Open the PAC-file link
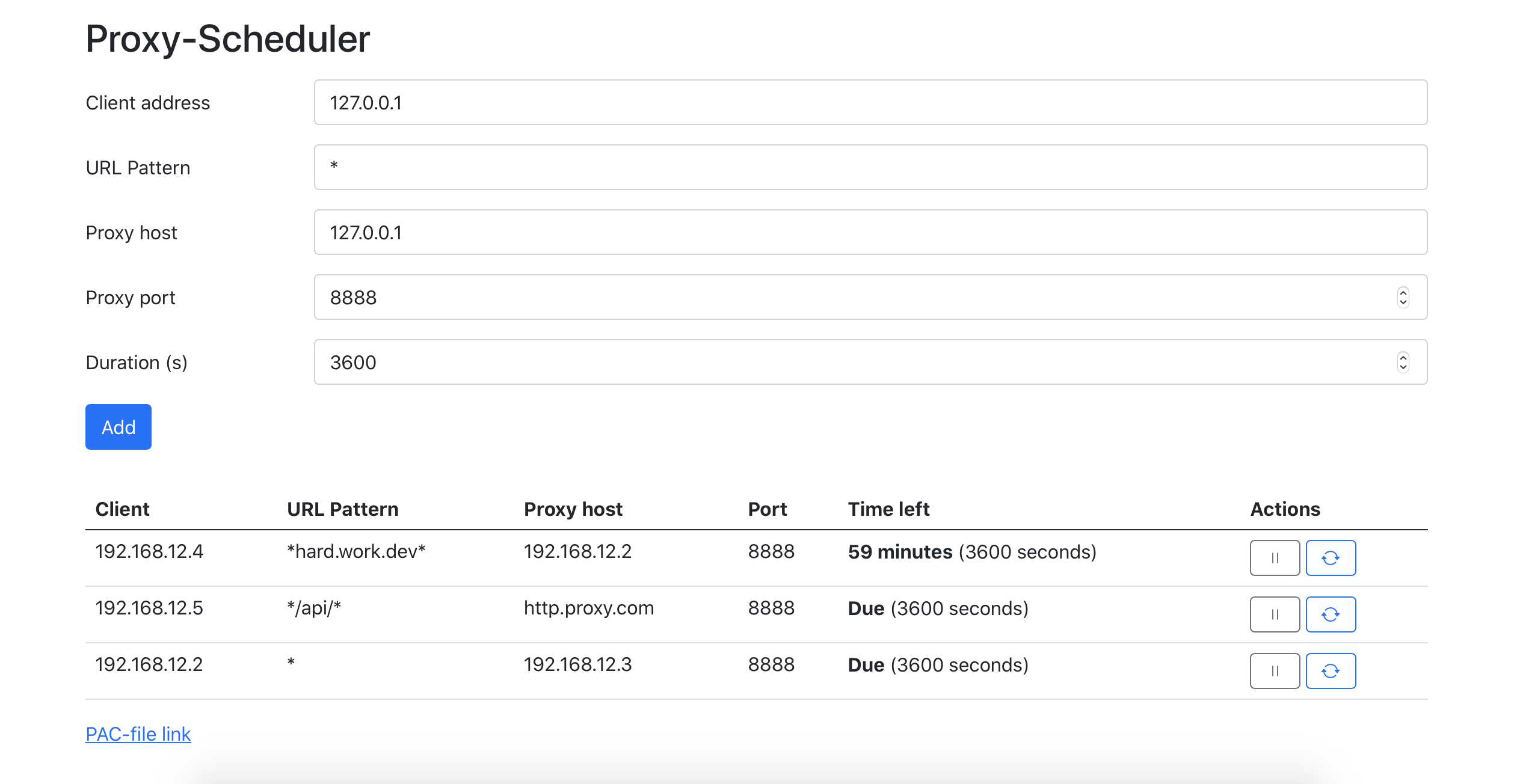Screen dimensions: 1523x784 [138, 734]
